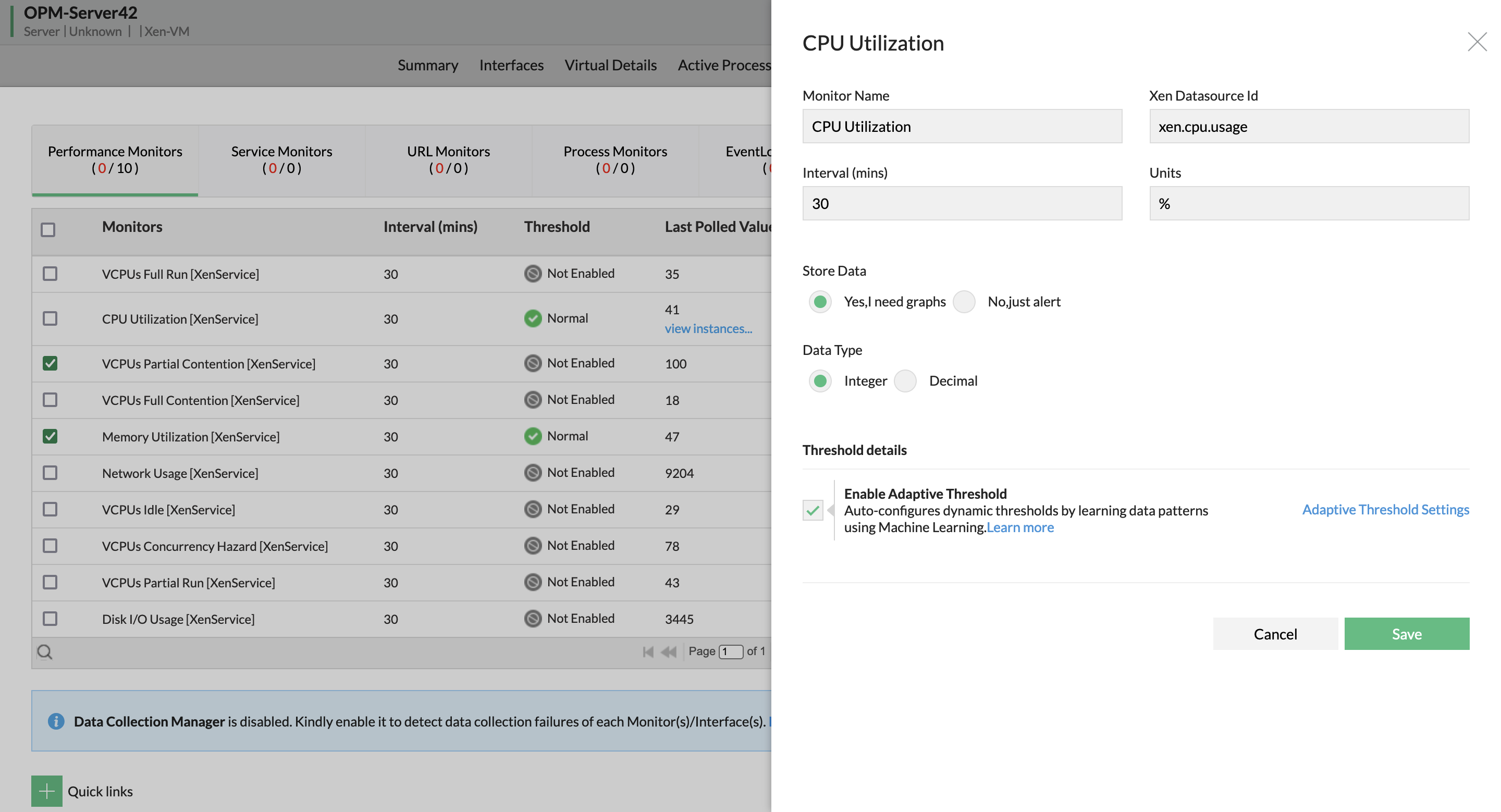Uncheck Enable Adaptive Threshold checkbox

tap(813, 510)
